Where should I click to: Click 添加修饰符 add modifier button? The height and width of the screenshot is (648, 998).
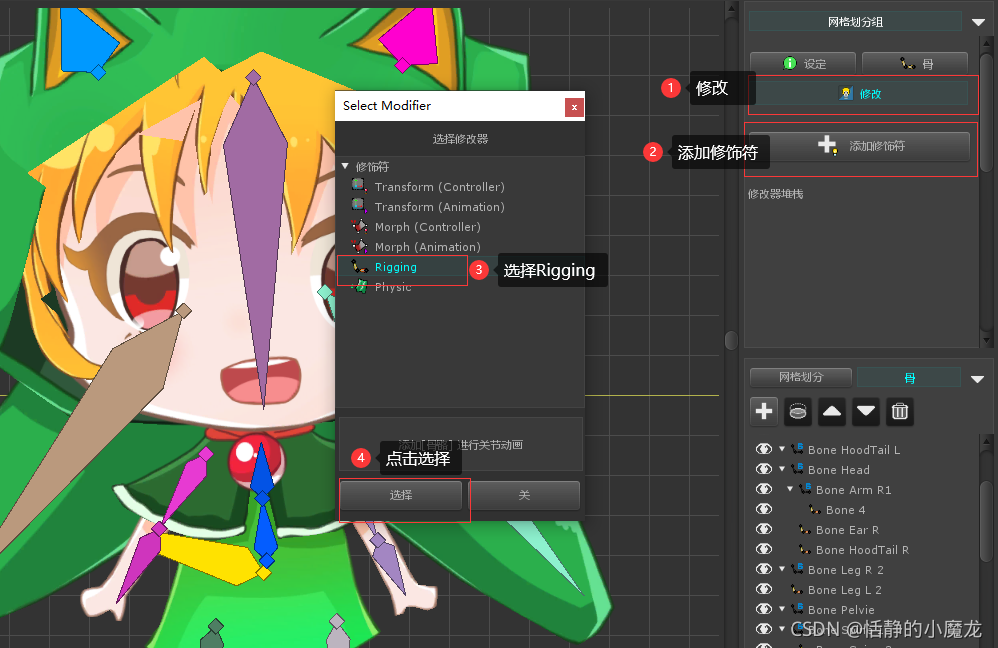[x=860, y=146]
